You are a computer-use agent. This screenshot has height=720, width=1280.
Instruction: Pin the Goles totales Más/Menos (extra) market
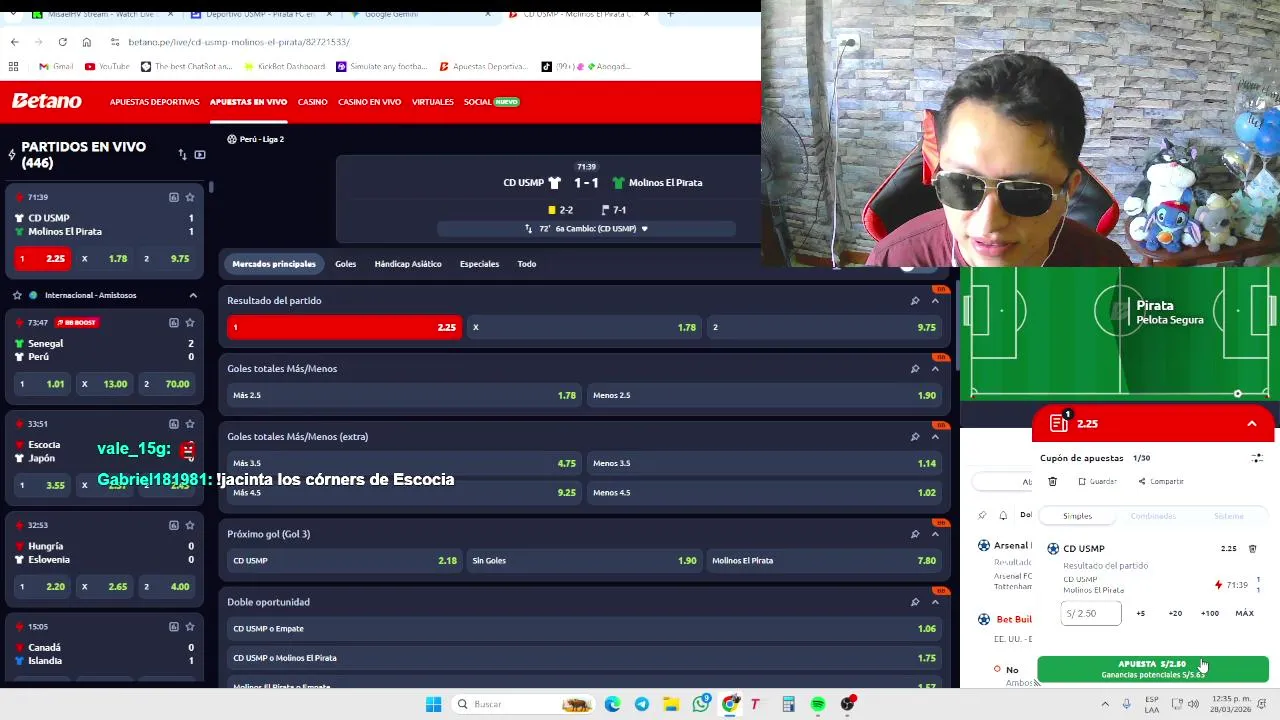914,436
